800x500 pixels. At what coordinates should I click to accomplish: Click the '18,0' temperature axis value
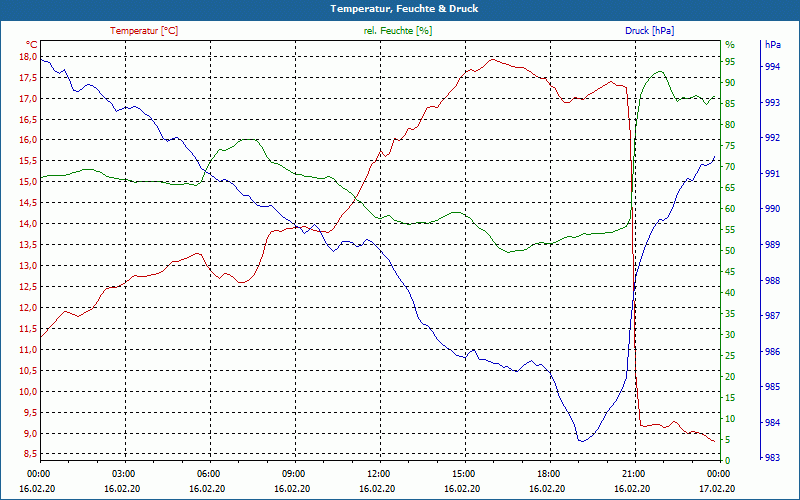point(28,56)
